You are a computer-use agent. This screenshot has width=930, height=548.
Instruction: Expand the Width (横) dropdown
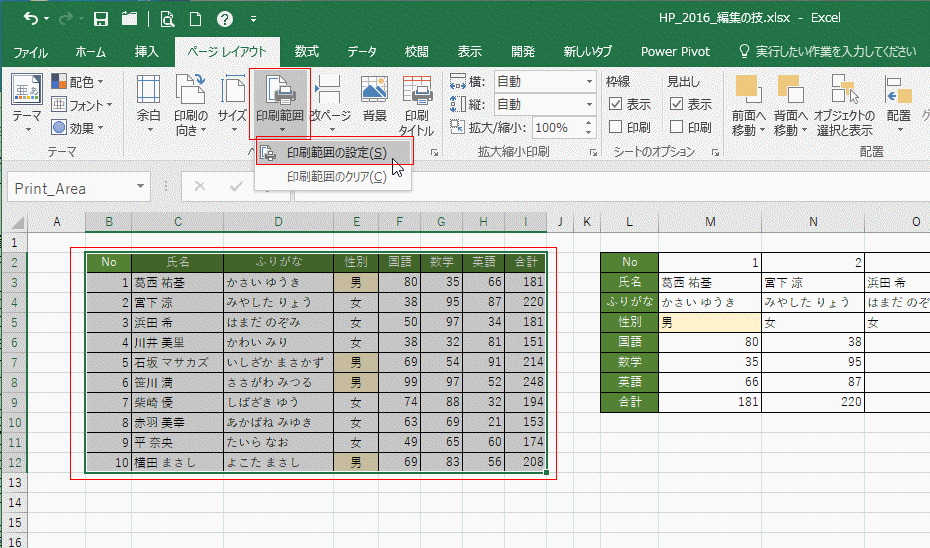[x=588, y=81]
